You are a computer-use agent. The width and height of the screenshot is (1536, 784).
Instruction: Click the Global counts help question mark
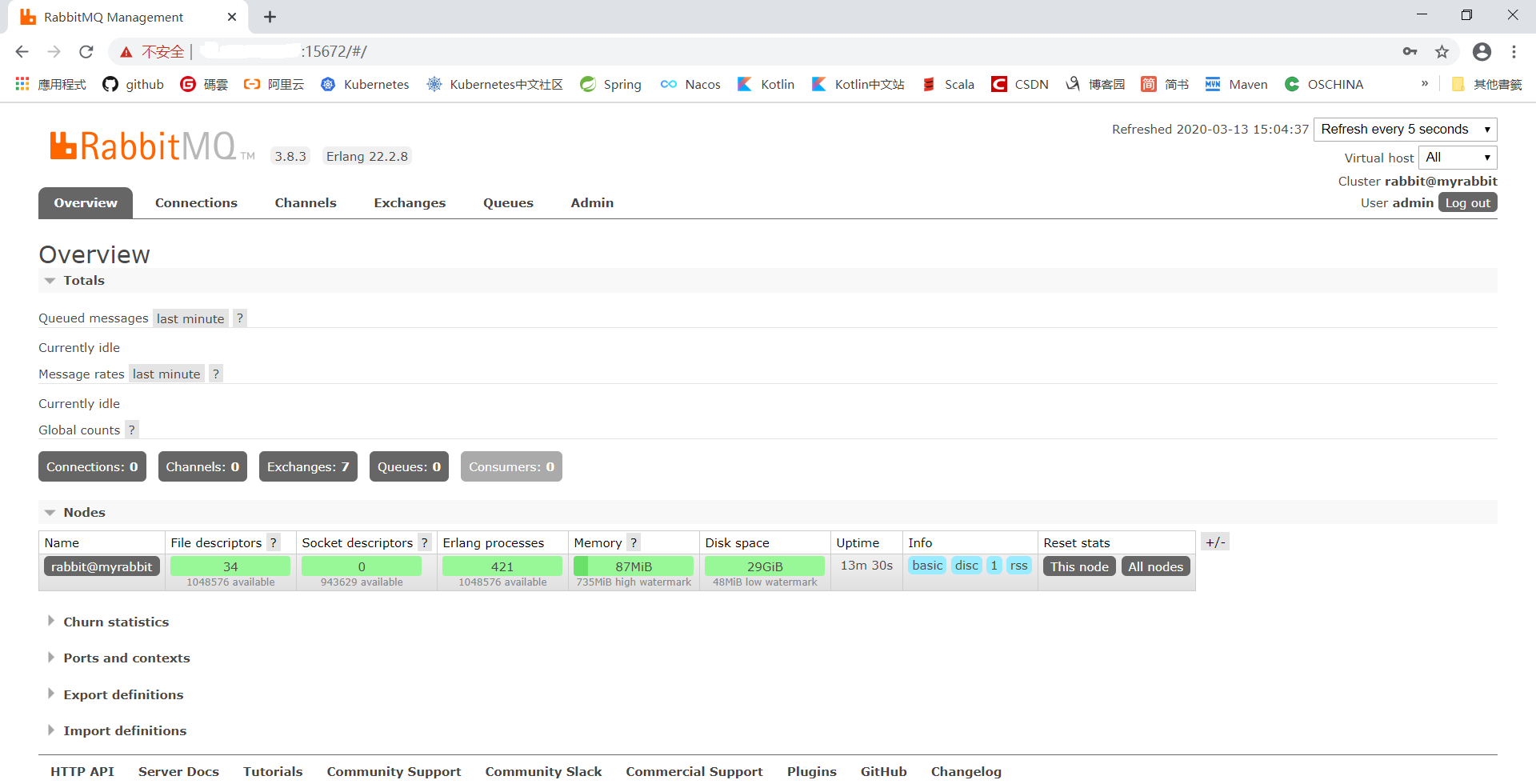click(x=131, y=430)
